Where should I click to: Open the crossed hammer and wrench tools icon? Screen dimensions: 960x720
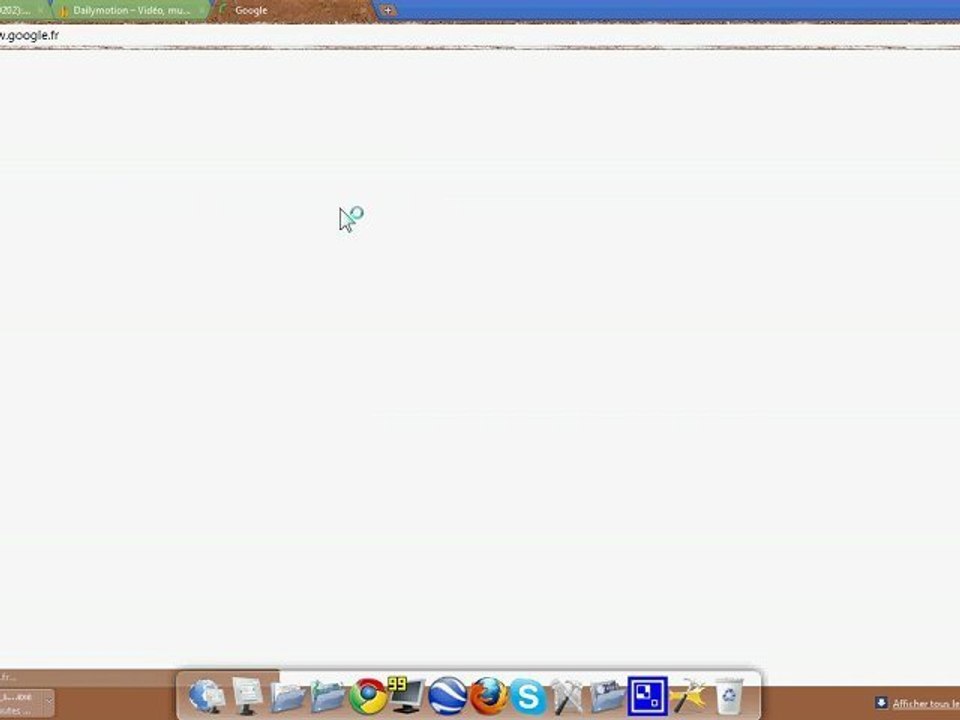[568, 697]
